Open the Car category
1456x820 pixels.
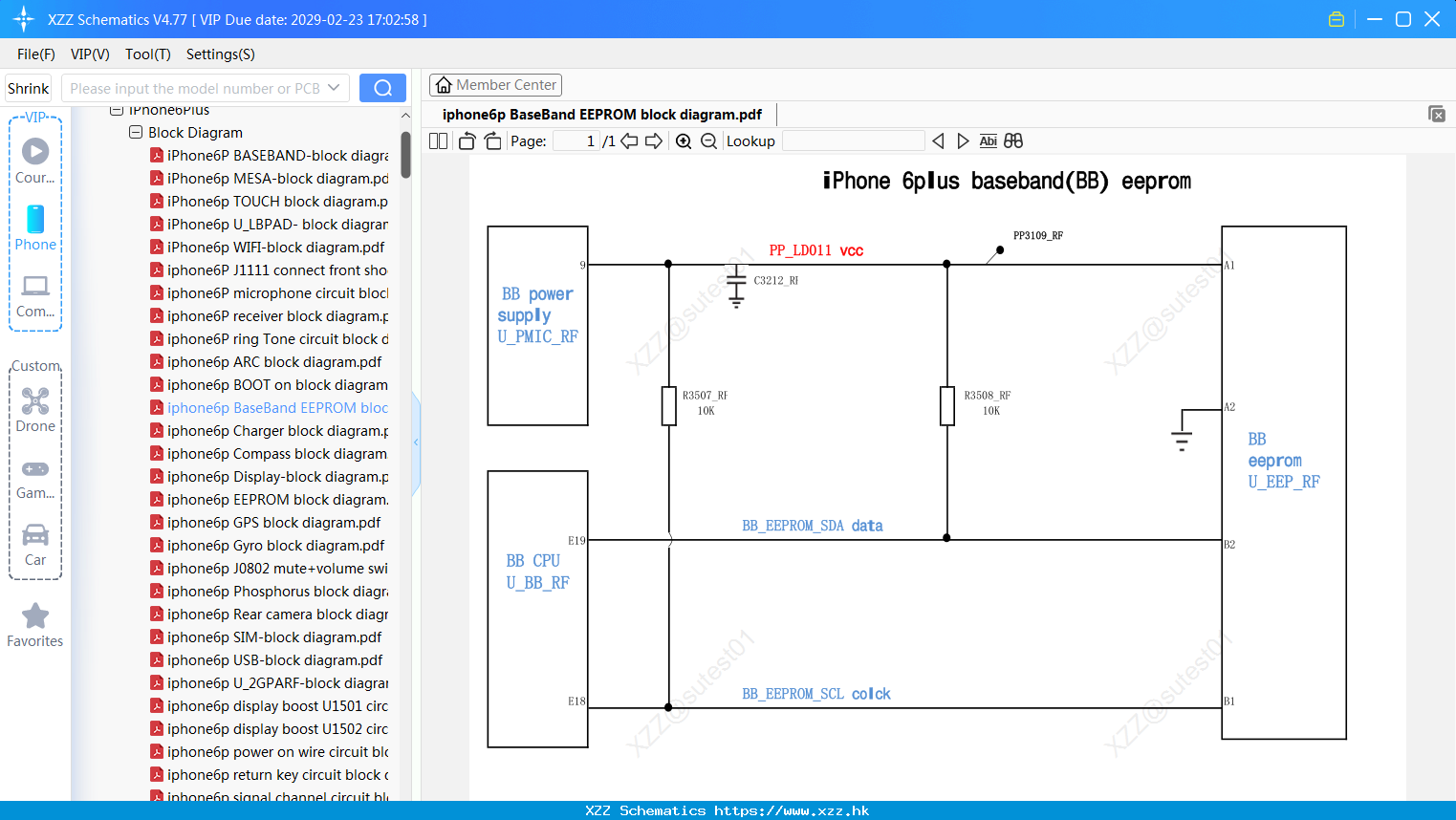click(35, 545)
